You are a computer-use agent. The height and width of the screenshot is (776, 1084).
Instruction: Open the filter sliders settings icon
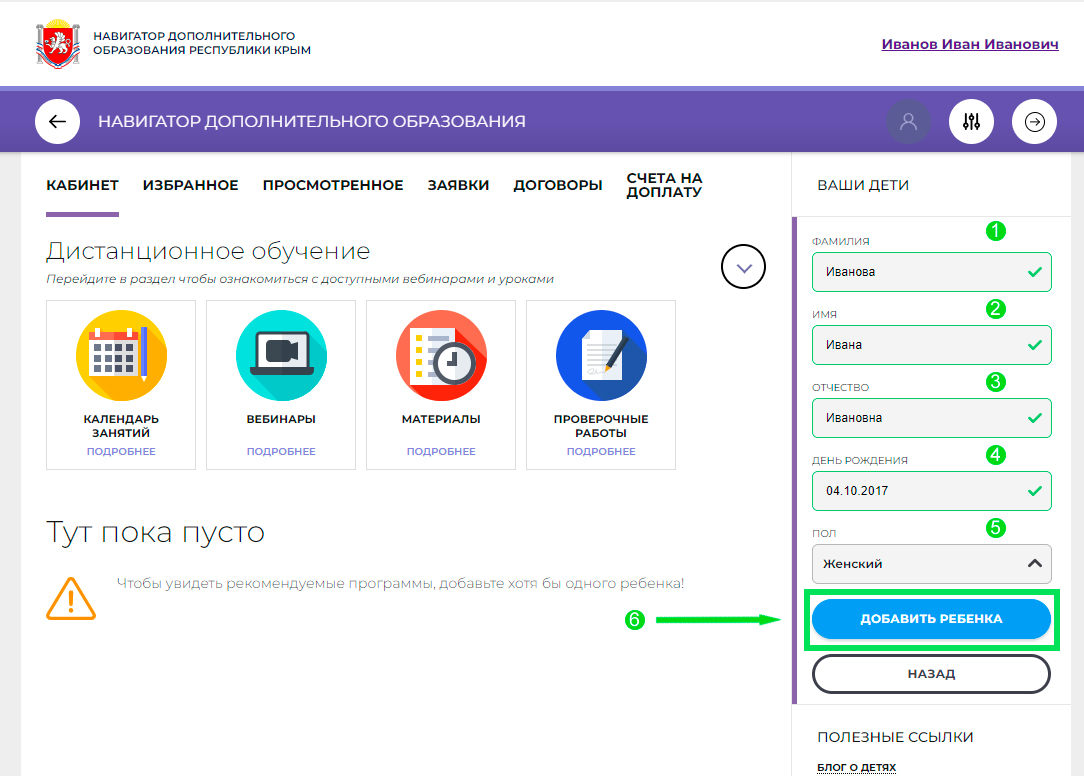click(x=971, y=122)
